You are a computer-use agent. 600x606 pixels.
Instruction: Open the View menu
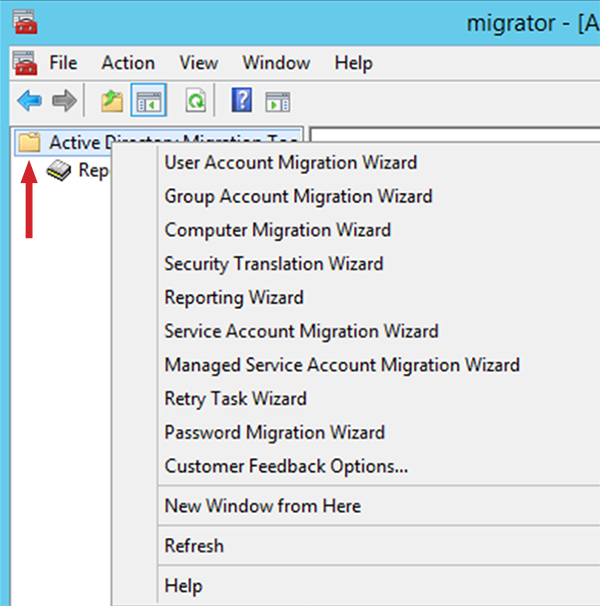pos(199,63)
